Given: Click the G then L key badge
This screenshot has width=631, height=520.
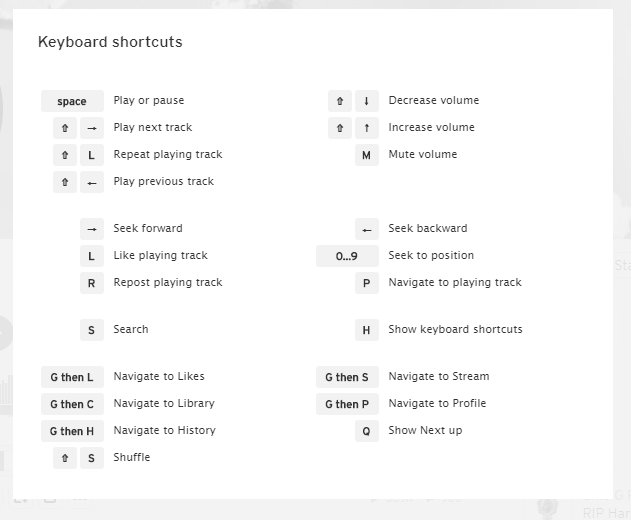Looking at the screenshot, I should click(x=72, y=377).
